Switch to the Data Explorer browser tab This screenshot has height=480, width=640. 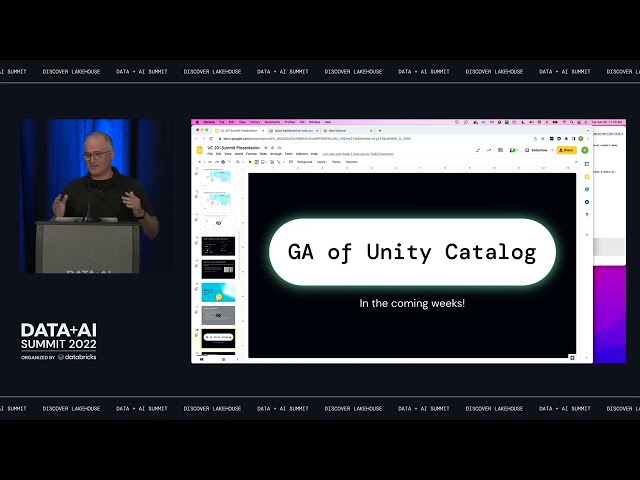(347, 131)
